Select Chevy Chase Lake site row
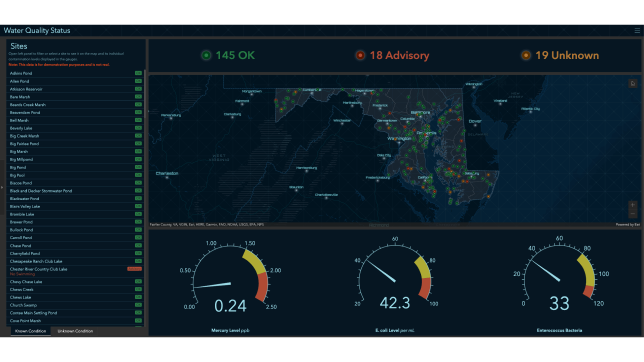 [76, 281]
